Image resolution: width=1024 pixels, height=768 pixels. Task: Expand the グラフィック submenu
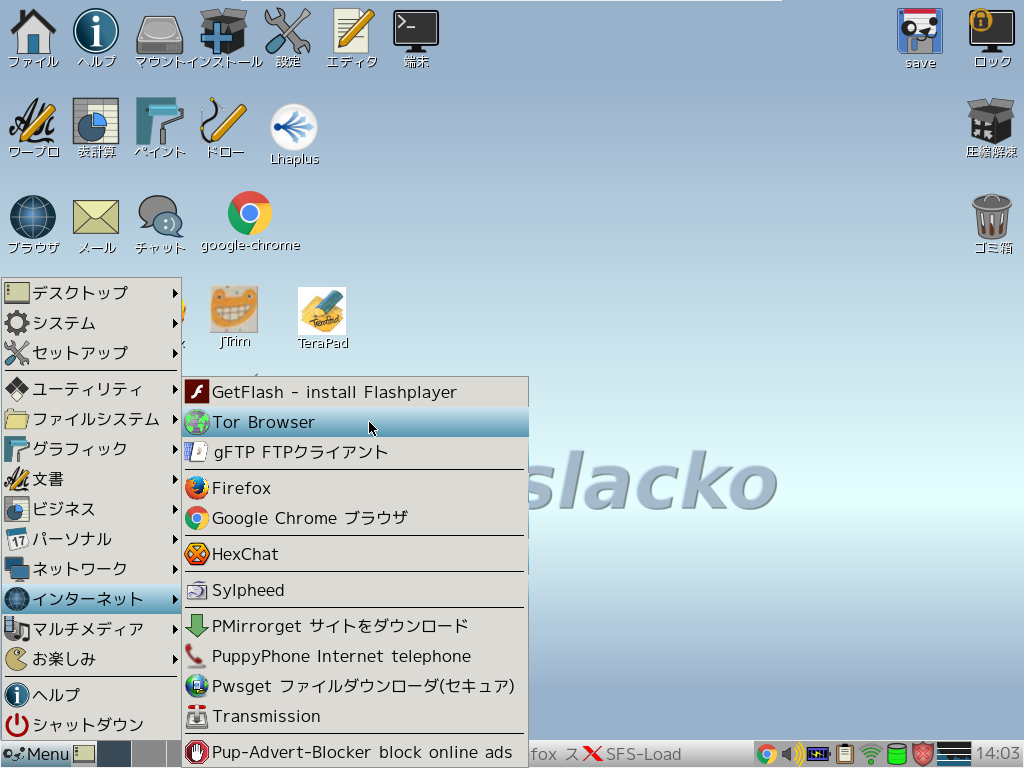pyautogui.click(x=91, y=449)
